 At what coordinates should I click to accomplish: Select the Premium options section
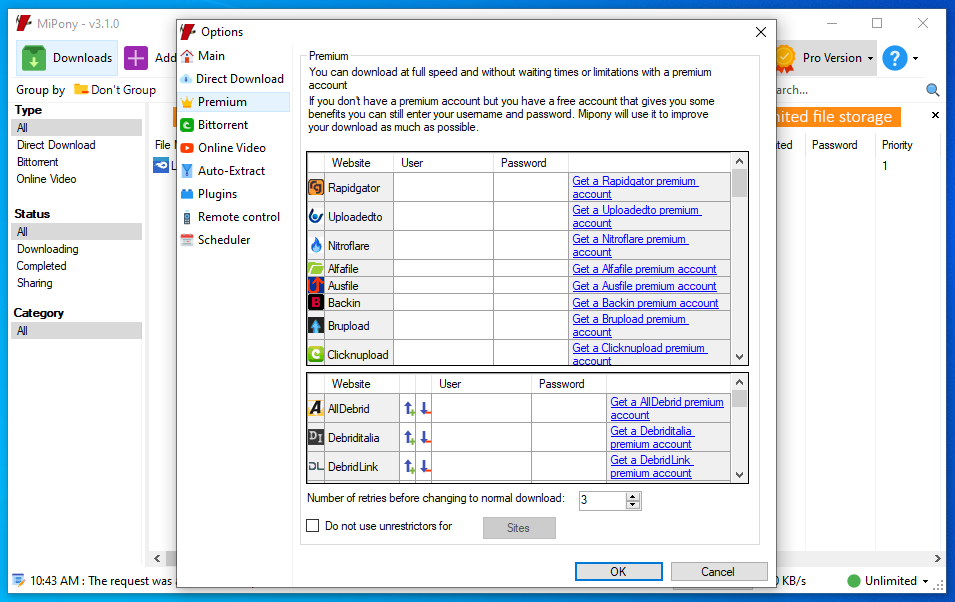(x=234, y=102)
